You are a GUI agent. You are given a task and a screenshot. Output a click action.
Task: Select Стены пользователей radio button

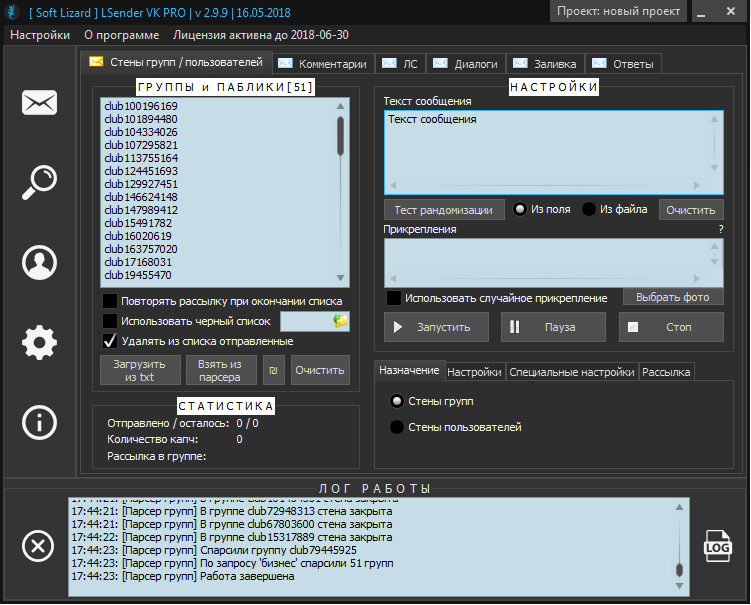[x=397, y=427]
